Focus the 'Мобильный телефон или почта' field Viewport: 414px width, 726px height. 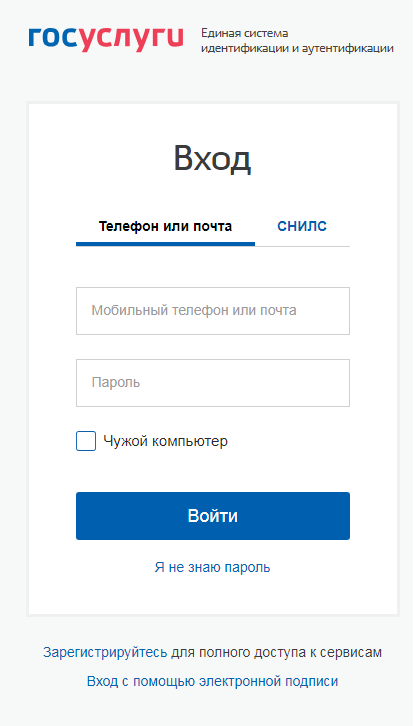pos(213,311)
